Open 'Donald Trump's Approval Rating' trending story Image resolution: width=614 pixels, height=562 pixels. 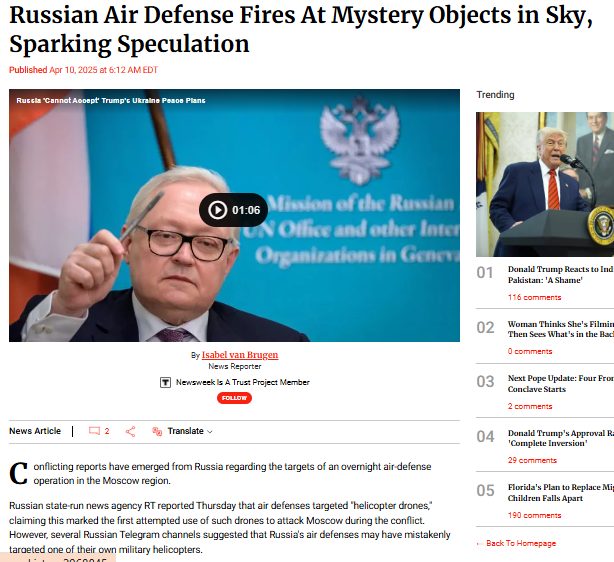[x=561, y=438]
